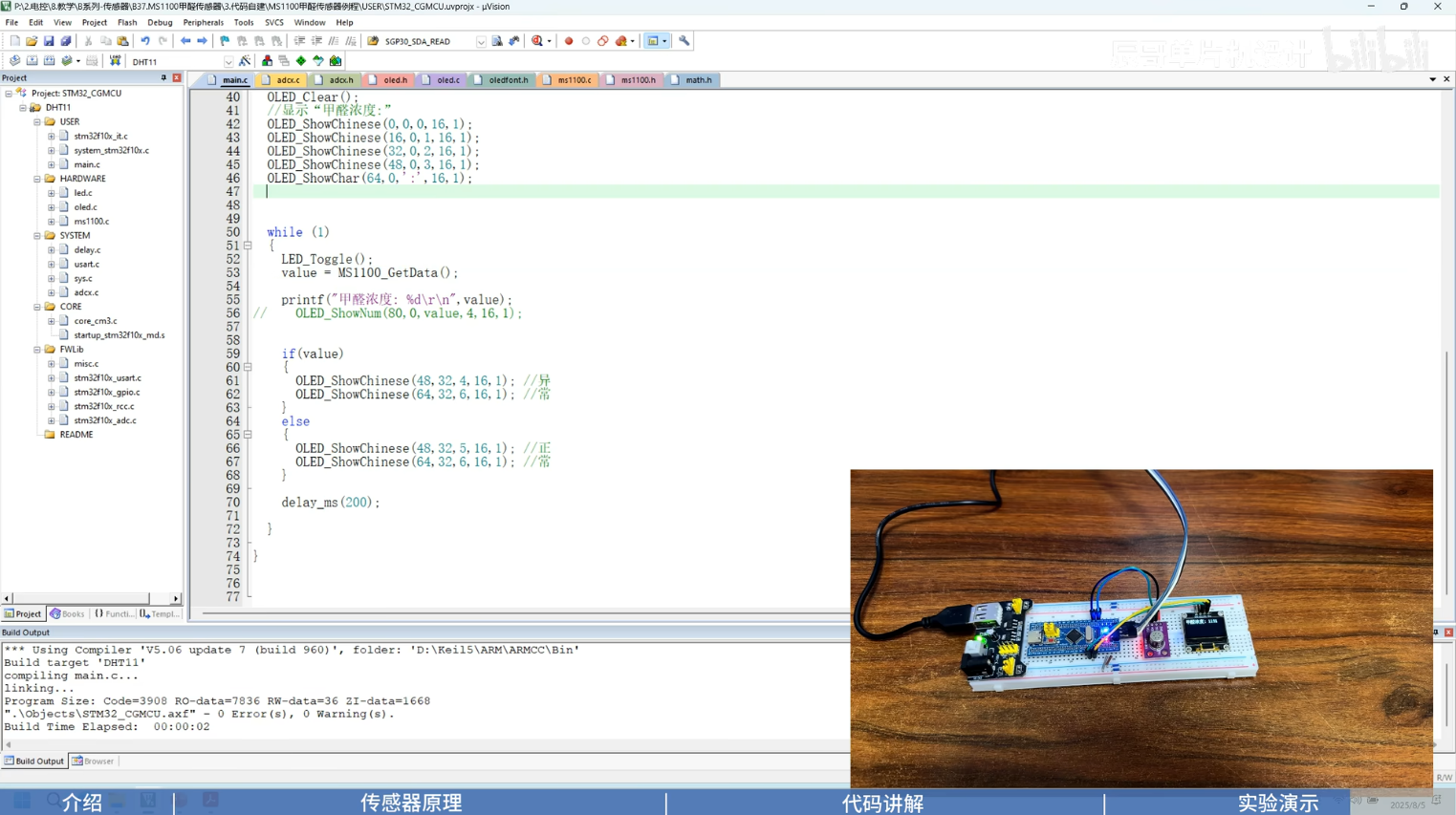Image resolution: width=1456 pixels, height=815 pixels.
Task: Collapse the HARDWARE group in the project tree
Action: (x=37, y=179)
